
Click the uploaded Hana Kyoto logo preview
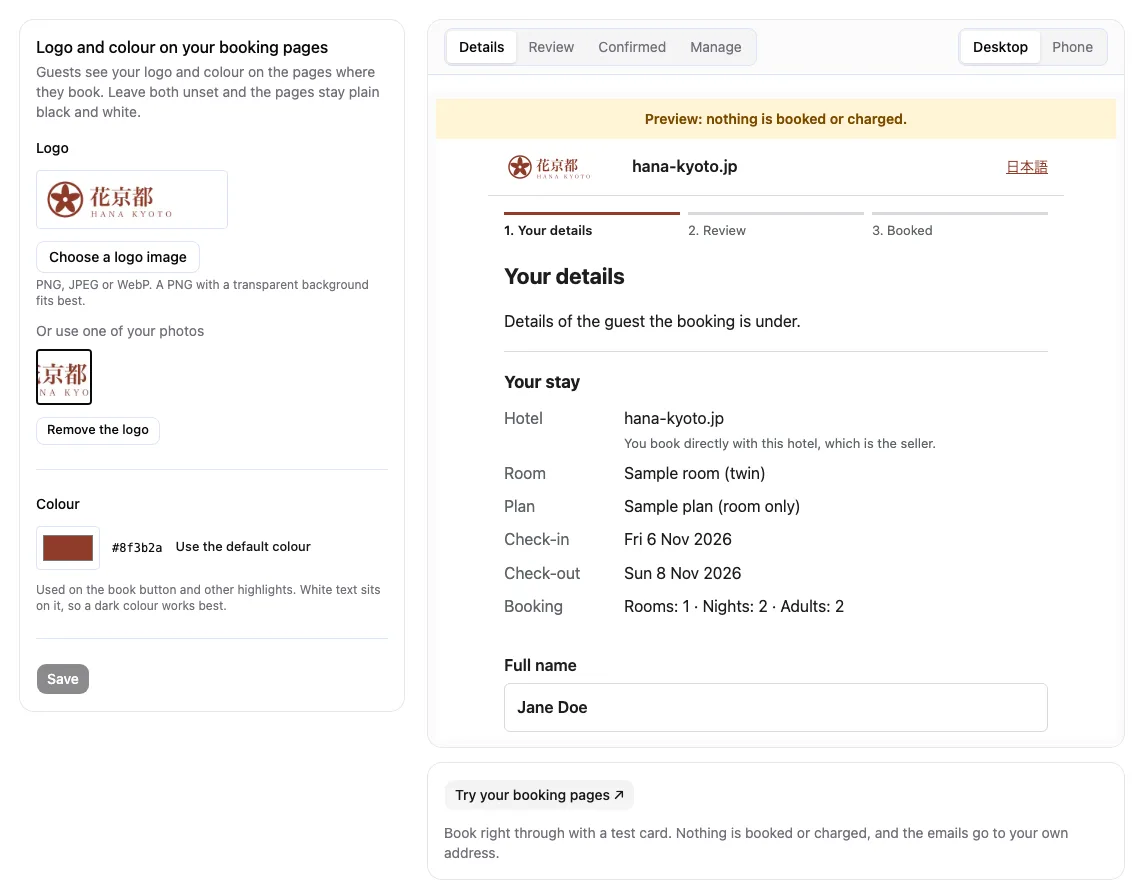coord(132,199)
